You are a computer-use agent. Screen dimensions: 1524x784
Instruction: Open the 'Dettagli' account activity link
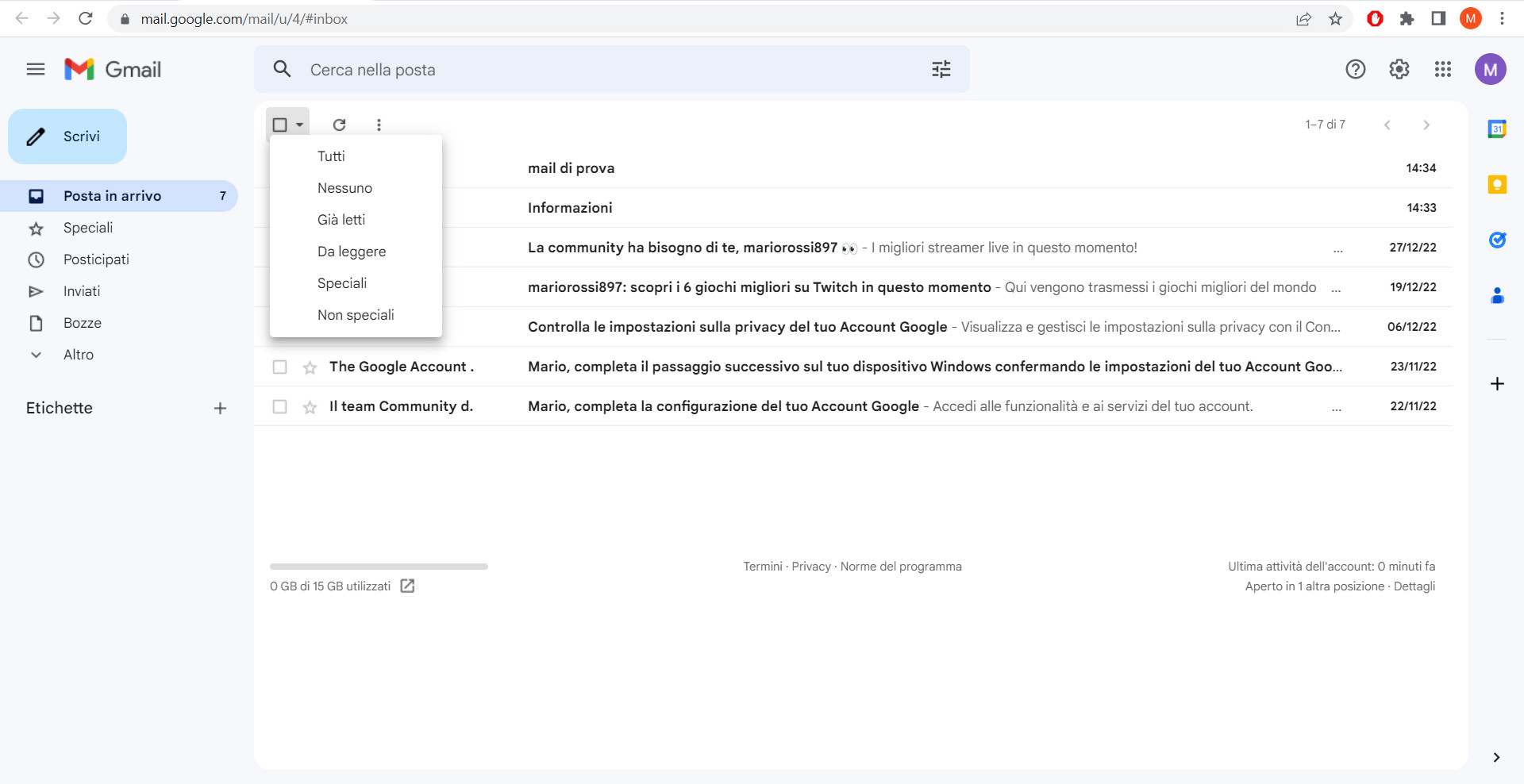point(1415,586)
